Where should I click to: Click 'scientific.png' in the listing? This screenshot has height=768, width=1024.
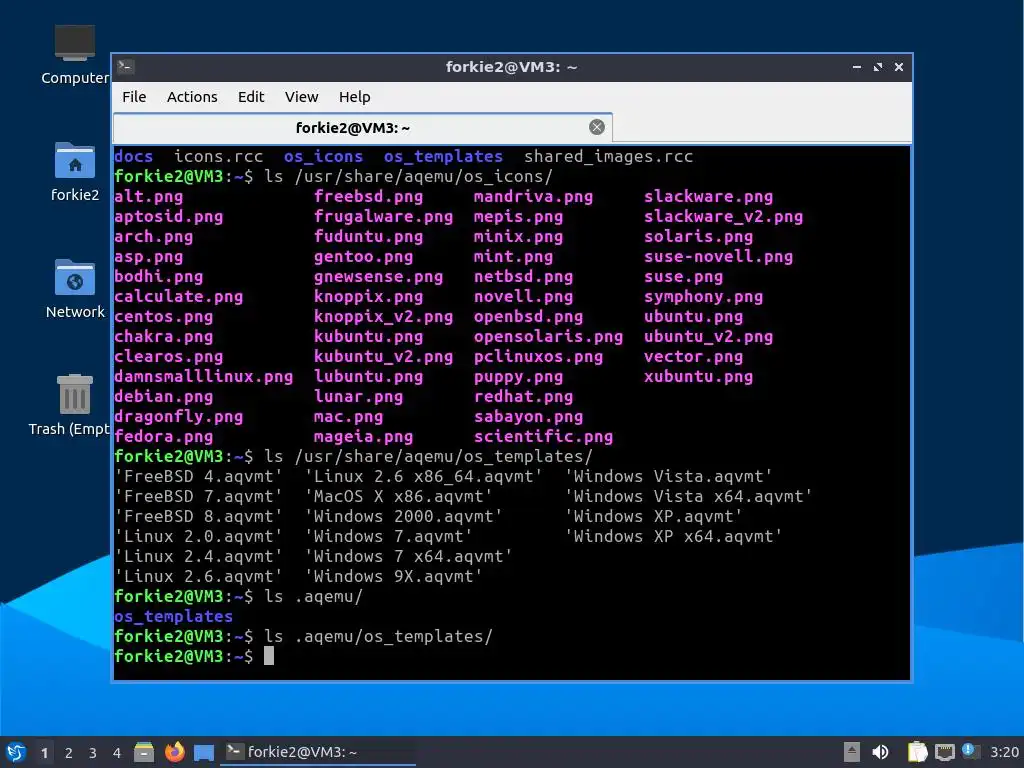543,436
